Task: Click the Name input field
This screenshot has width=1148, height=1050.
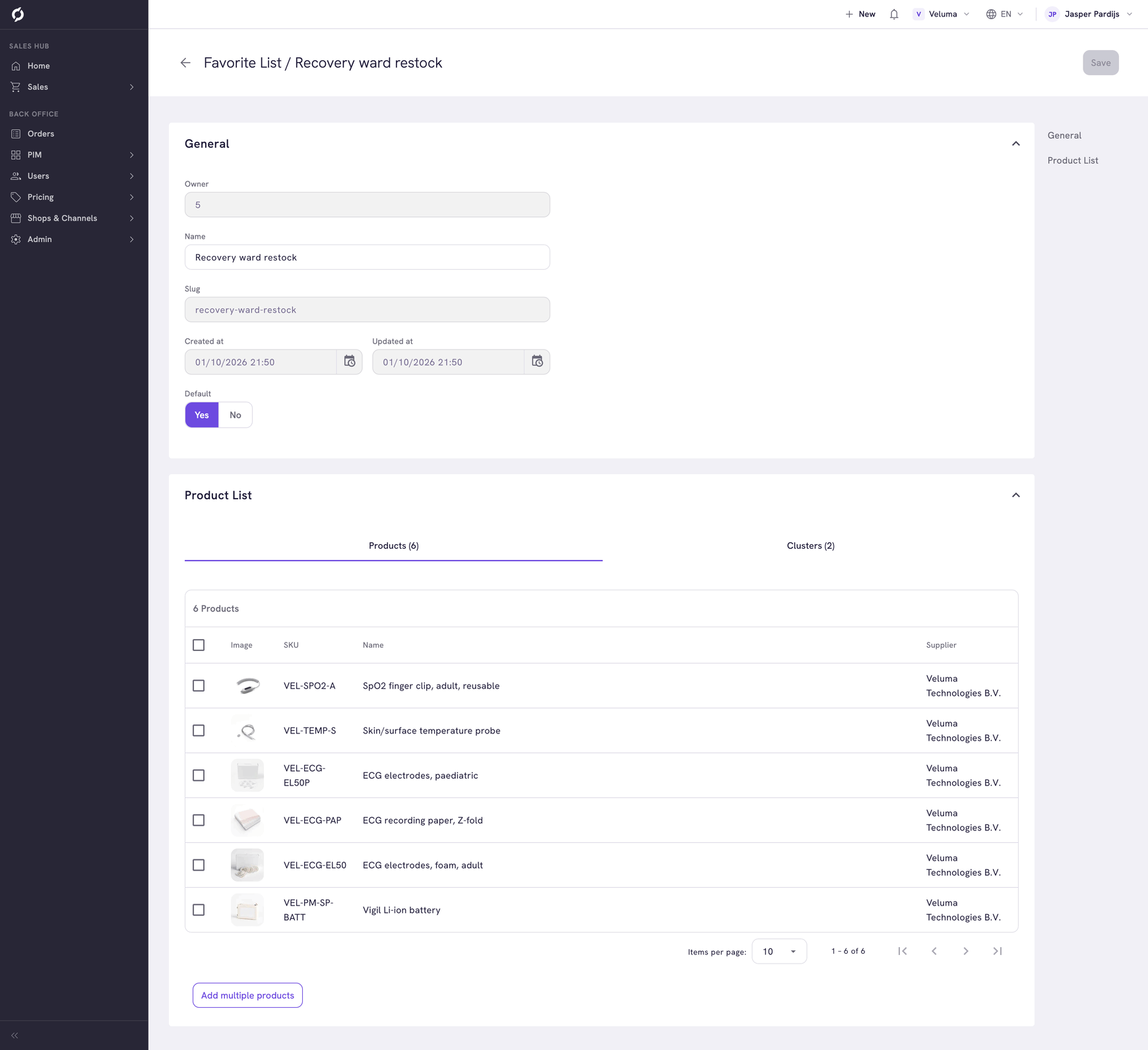Action: [367, 257]
